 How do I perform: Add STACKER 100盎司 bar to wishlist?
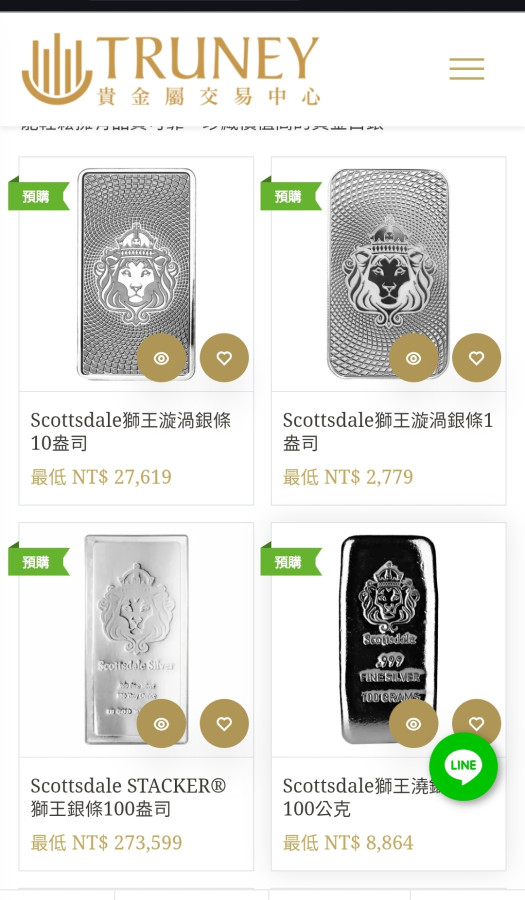click(224, 723)
